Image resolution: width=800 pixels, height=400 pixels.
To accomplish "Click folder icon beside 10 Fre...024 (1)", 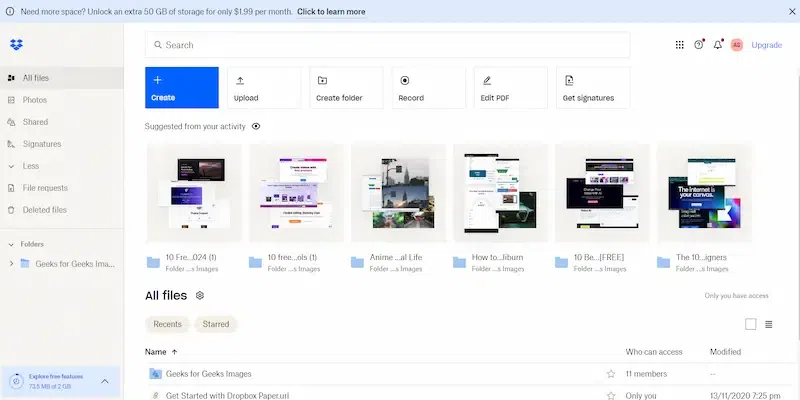I will (x=153, y=262).
